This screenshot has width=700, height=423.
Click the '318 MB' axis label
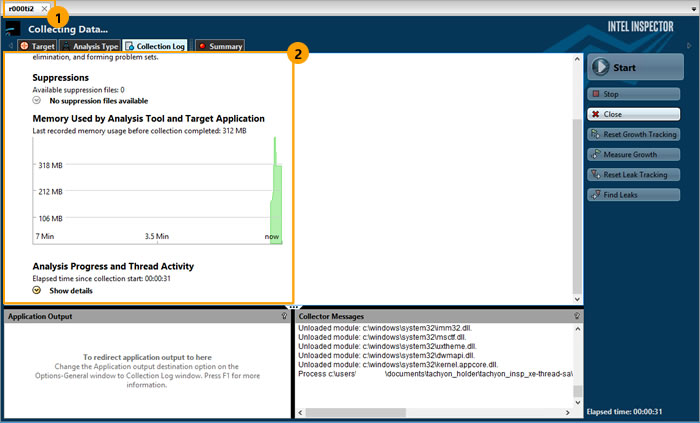click(50, 165)
